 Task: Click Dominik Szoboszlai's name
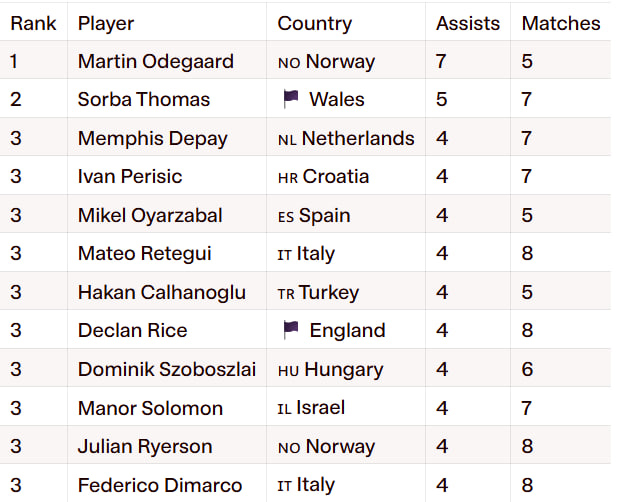coord(162,369)
